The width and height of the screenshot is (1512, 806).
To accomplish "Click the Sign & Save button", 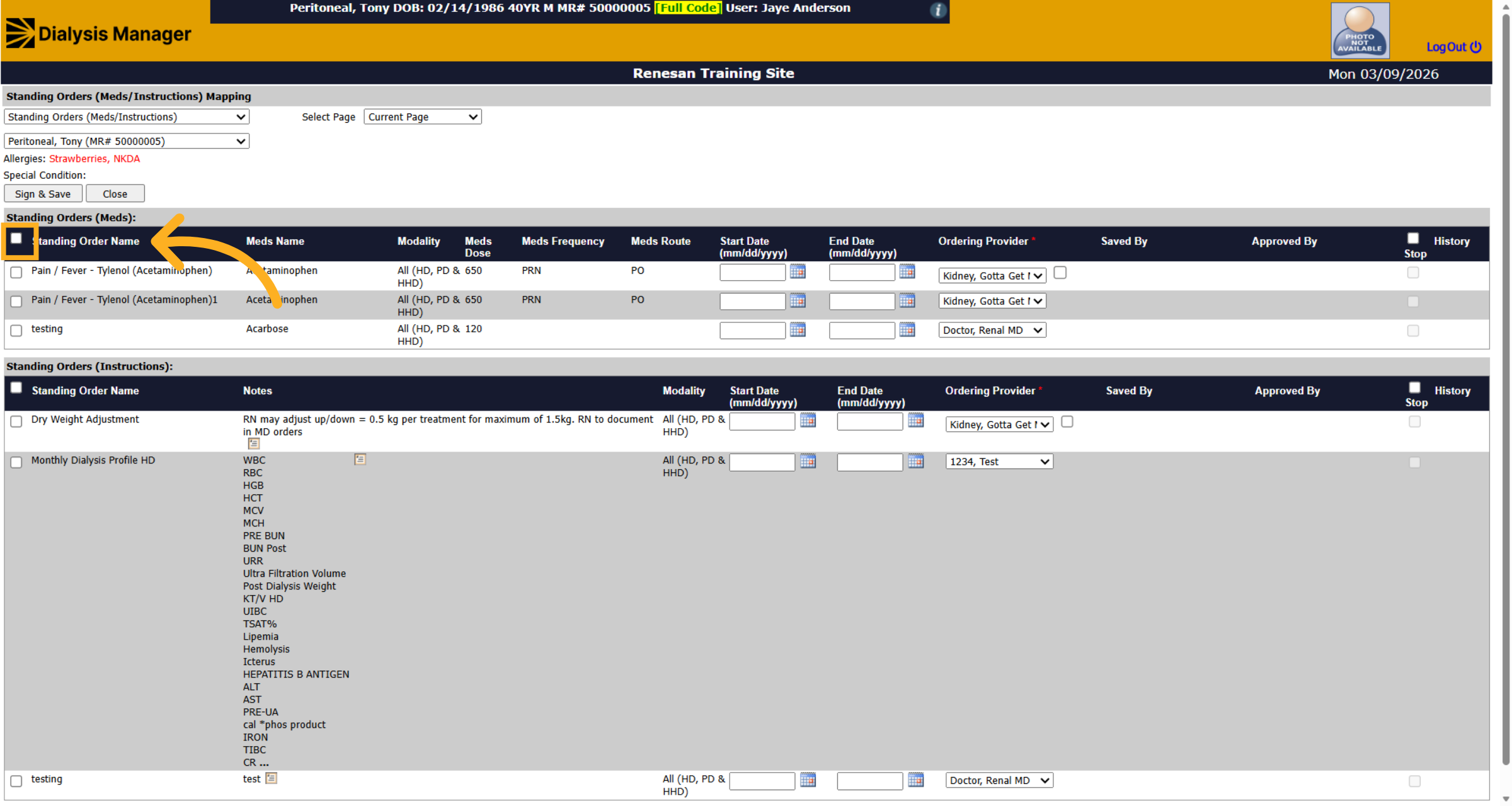I will coord(43,194).
